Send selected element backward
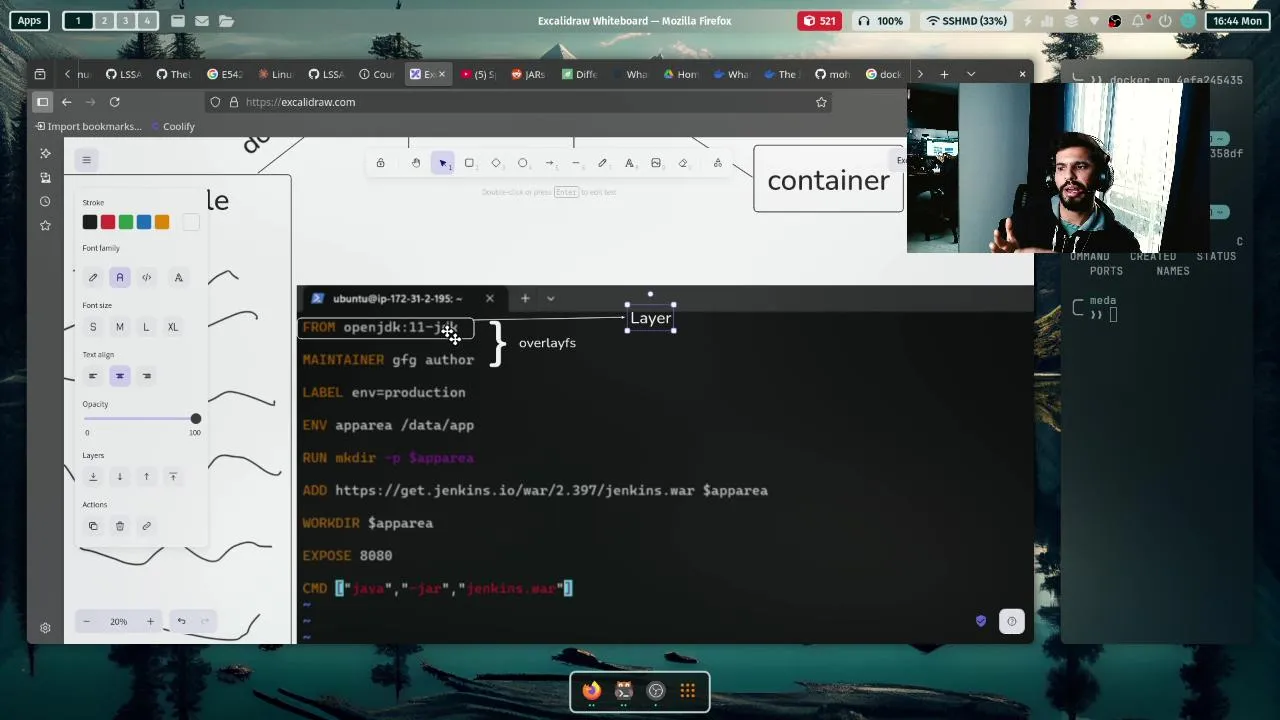The height and width of the screenshot is (720, 1280). [x=120, y=477]
